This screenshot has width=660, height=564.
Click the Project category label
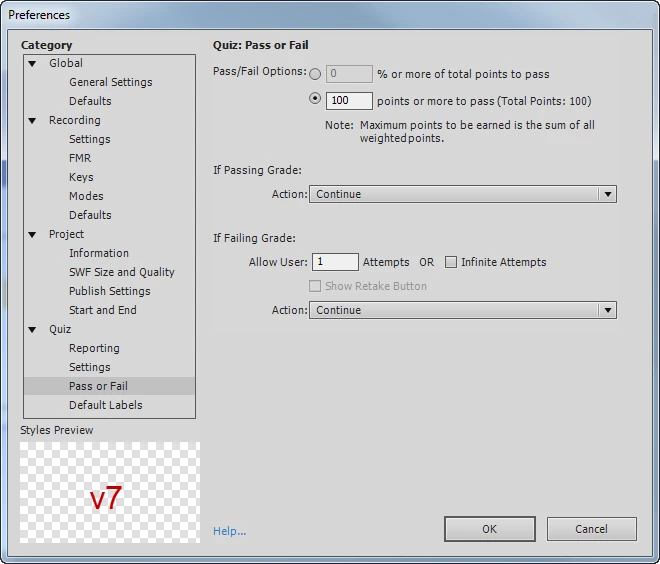point(67,234)
